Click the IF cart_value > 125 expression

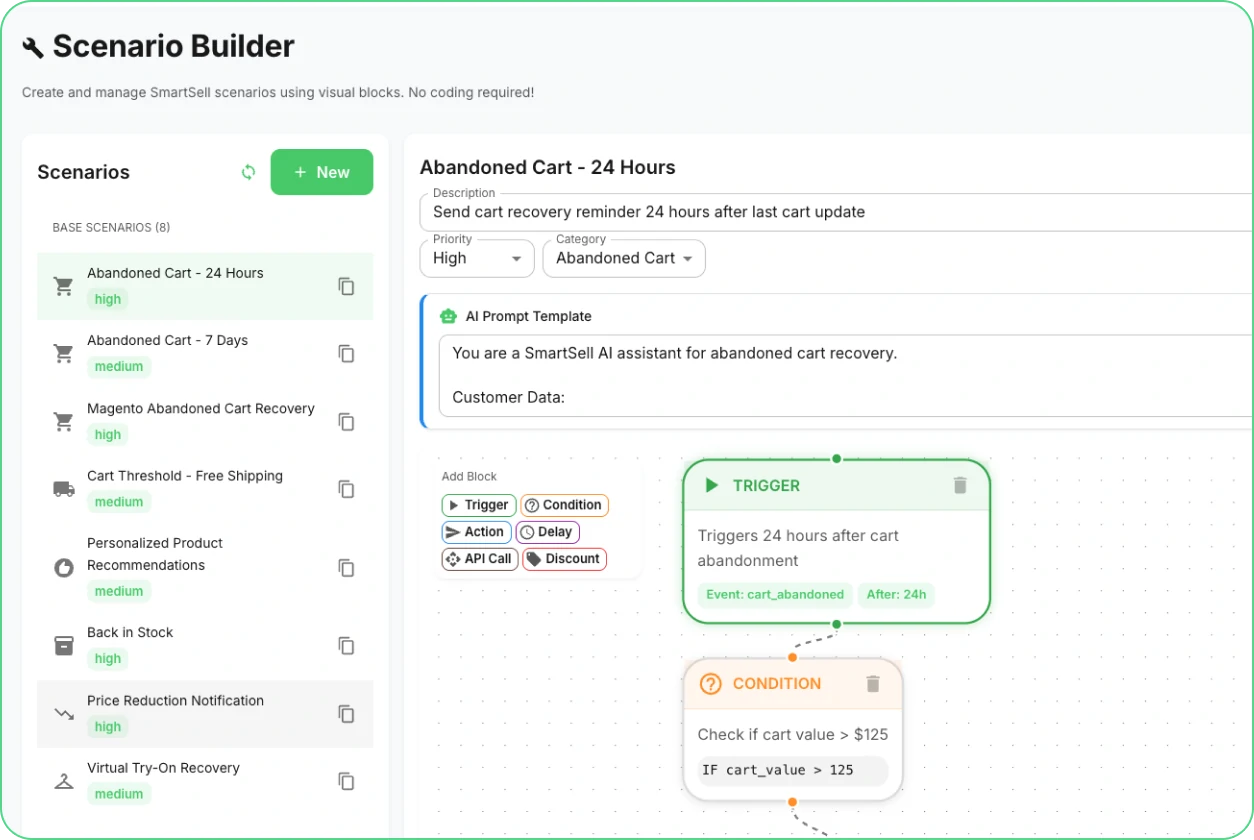pyautogui.click(x=792, y=770)
